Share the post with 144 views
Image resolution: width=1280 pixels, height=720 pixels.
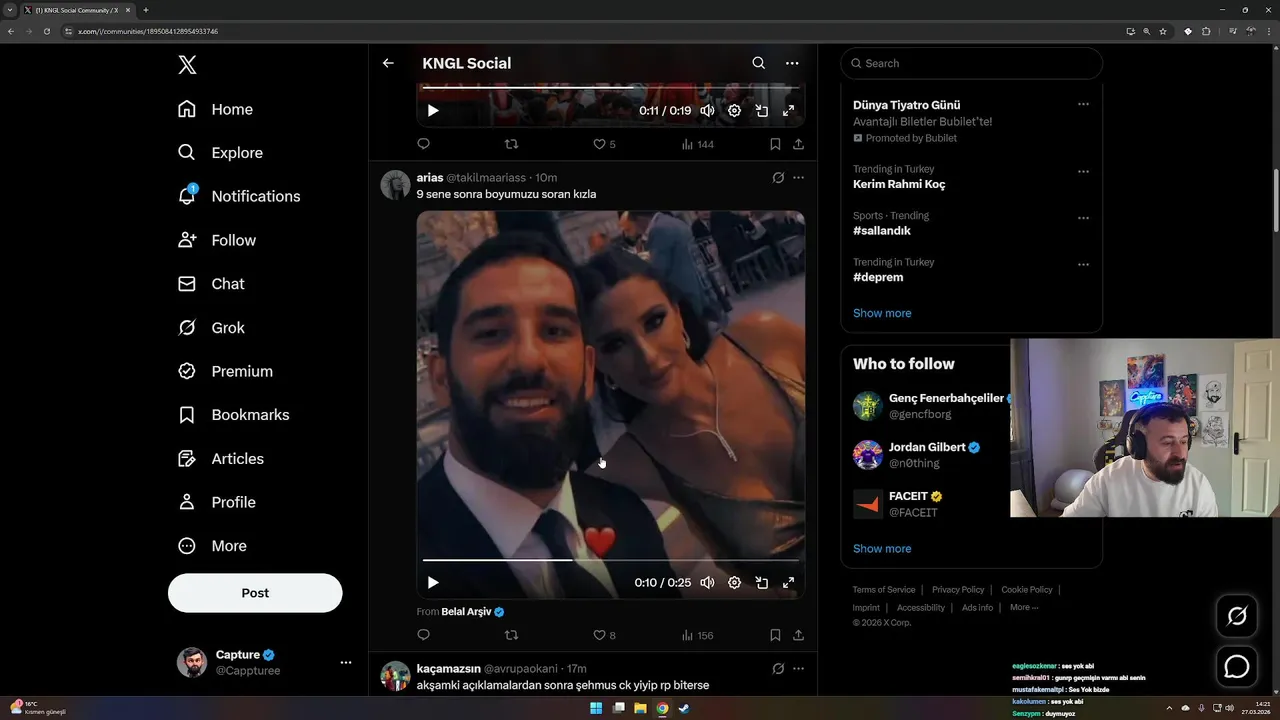798,144
